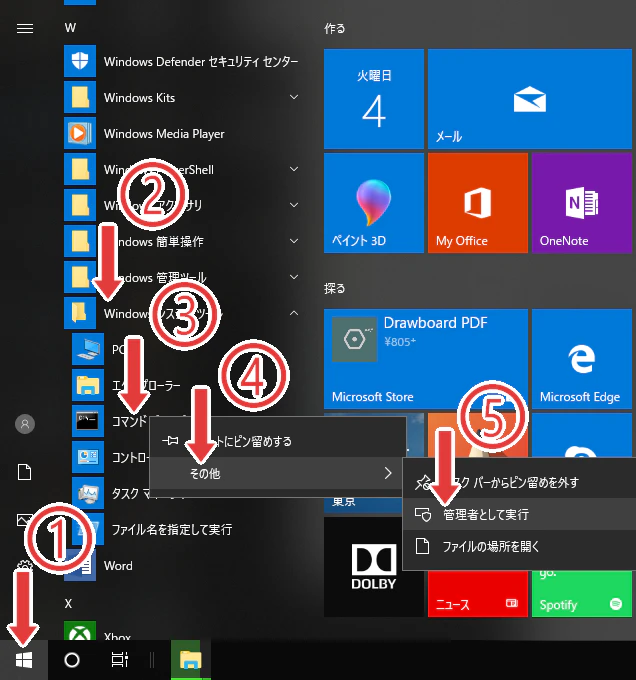Viewport: 636px width, 680px height.
Task: Click the hamburger menu icon at top left
Action: click(25, 29)
